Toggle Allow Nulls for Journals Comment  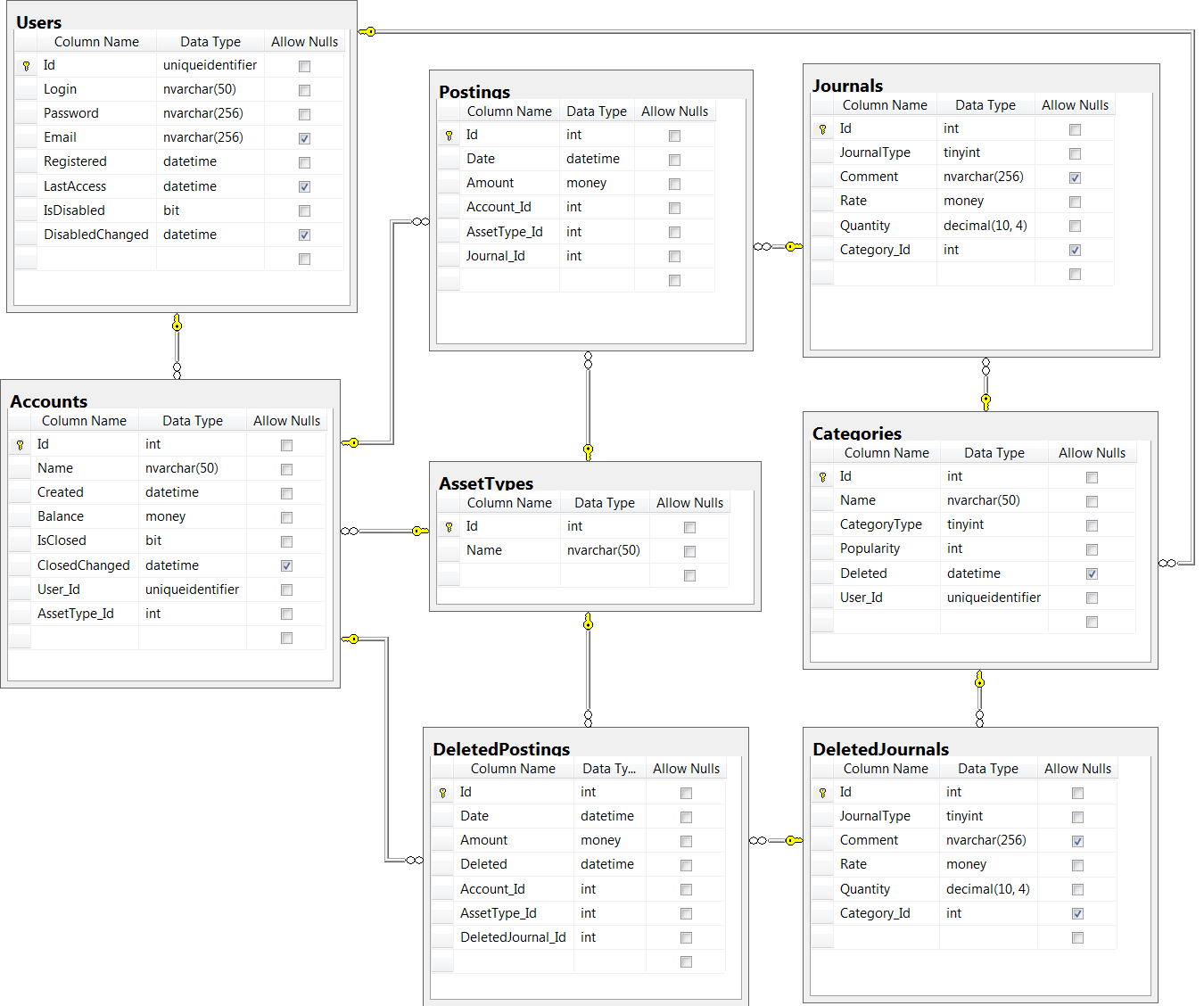point(1075,177)
